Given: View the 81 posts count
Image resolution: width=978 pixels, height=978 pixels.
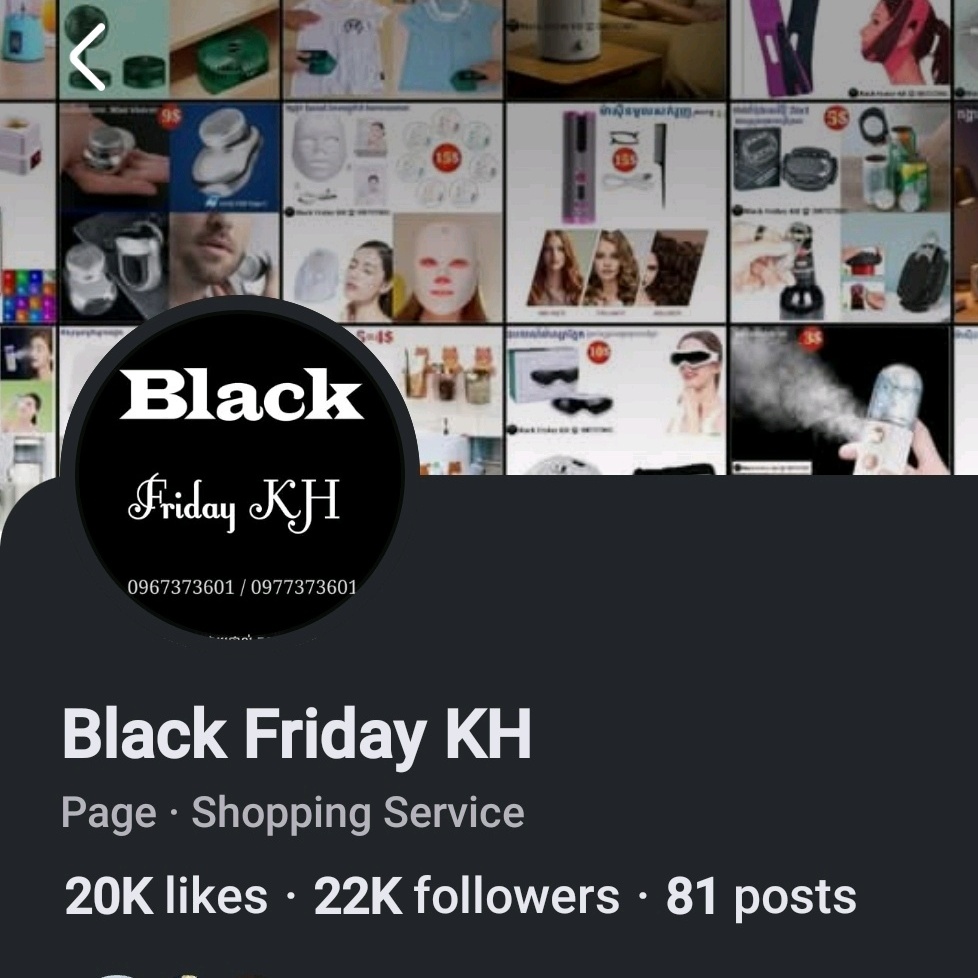Looking at the screenshot, I should (761, 897).
